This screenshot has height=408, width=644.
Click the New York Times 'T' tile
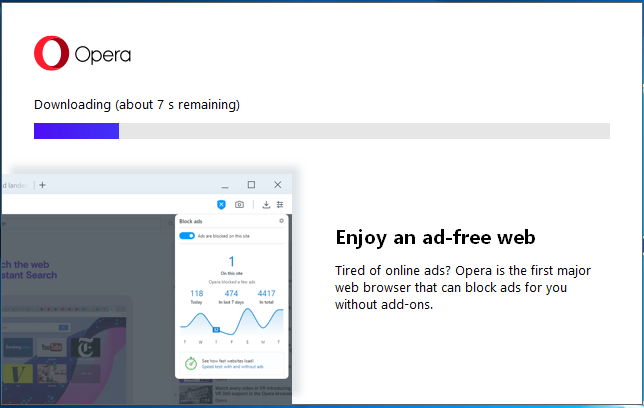pyautogui.click(x=85, y=348)
